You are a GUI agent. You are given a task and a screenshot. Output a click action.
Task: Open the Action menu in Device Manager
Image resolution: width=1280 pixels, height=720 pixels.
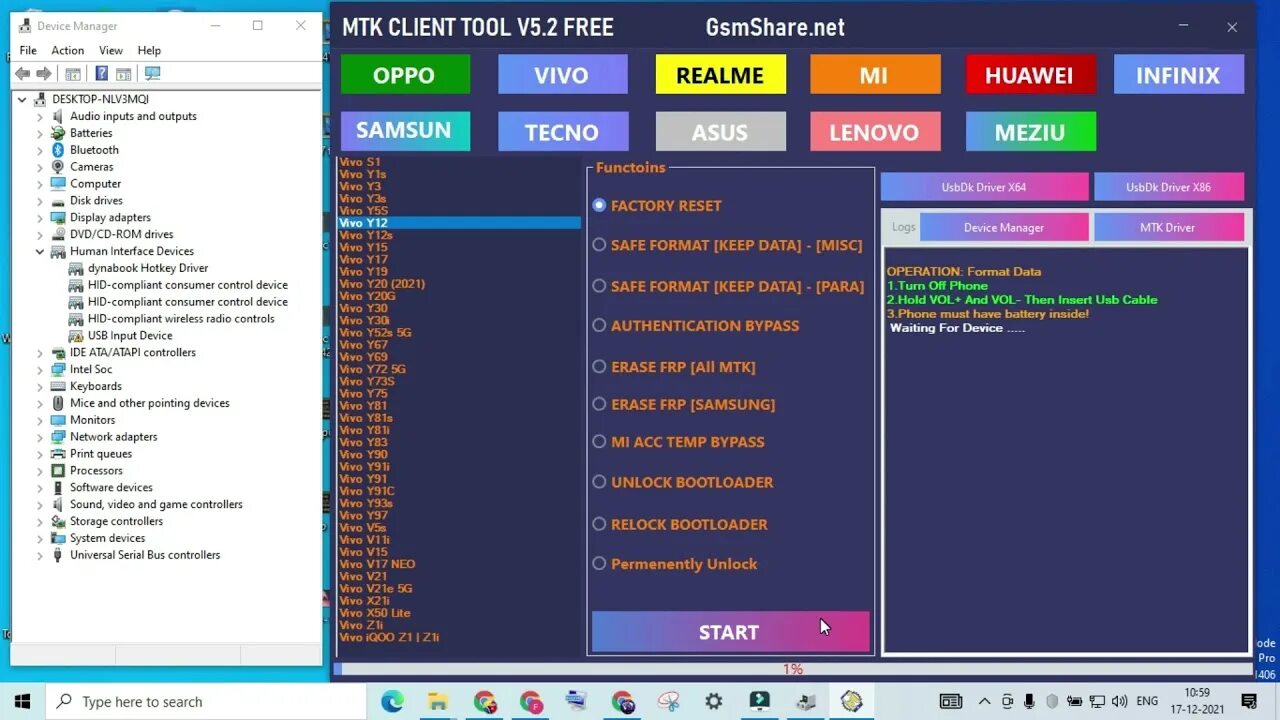click(x=67, y=50)
